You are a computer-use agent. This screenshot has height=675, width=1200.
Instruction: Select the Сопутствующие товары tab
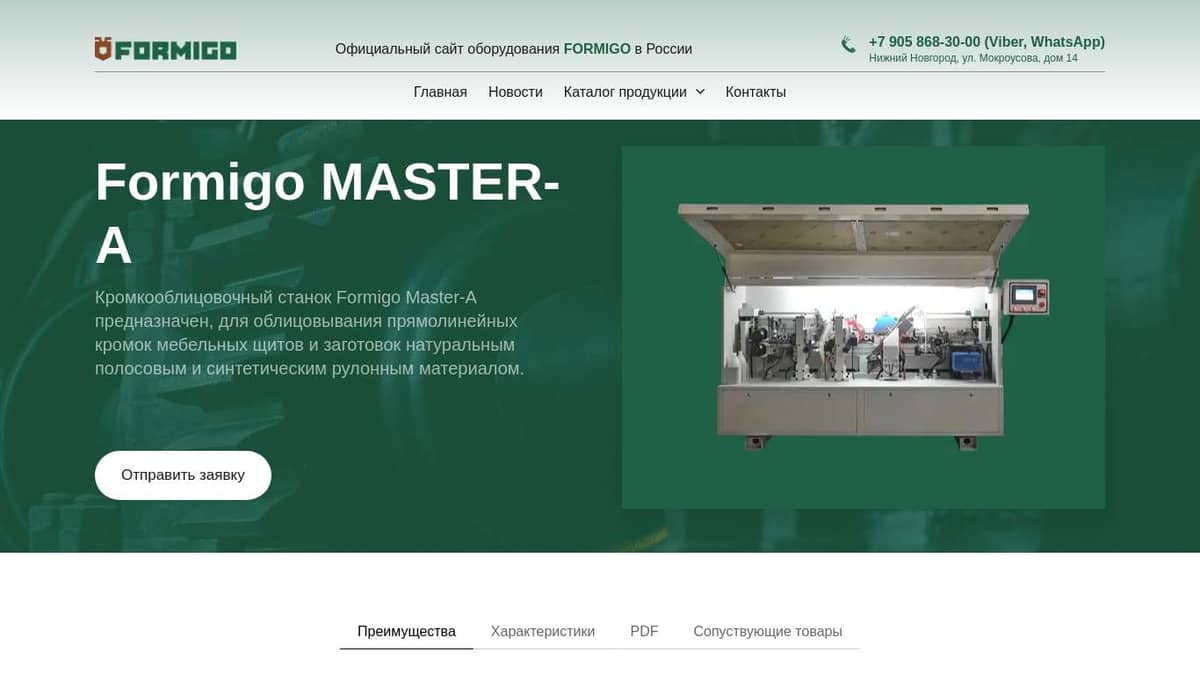768,631
